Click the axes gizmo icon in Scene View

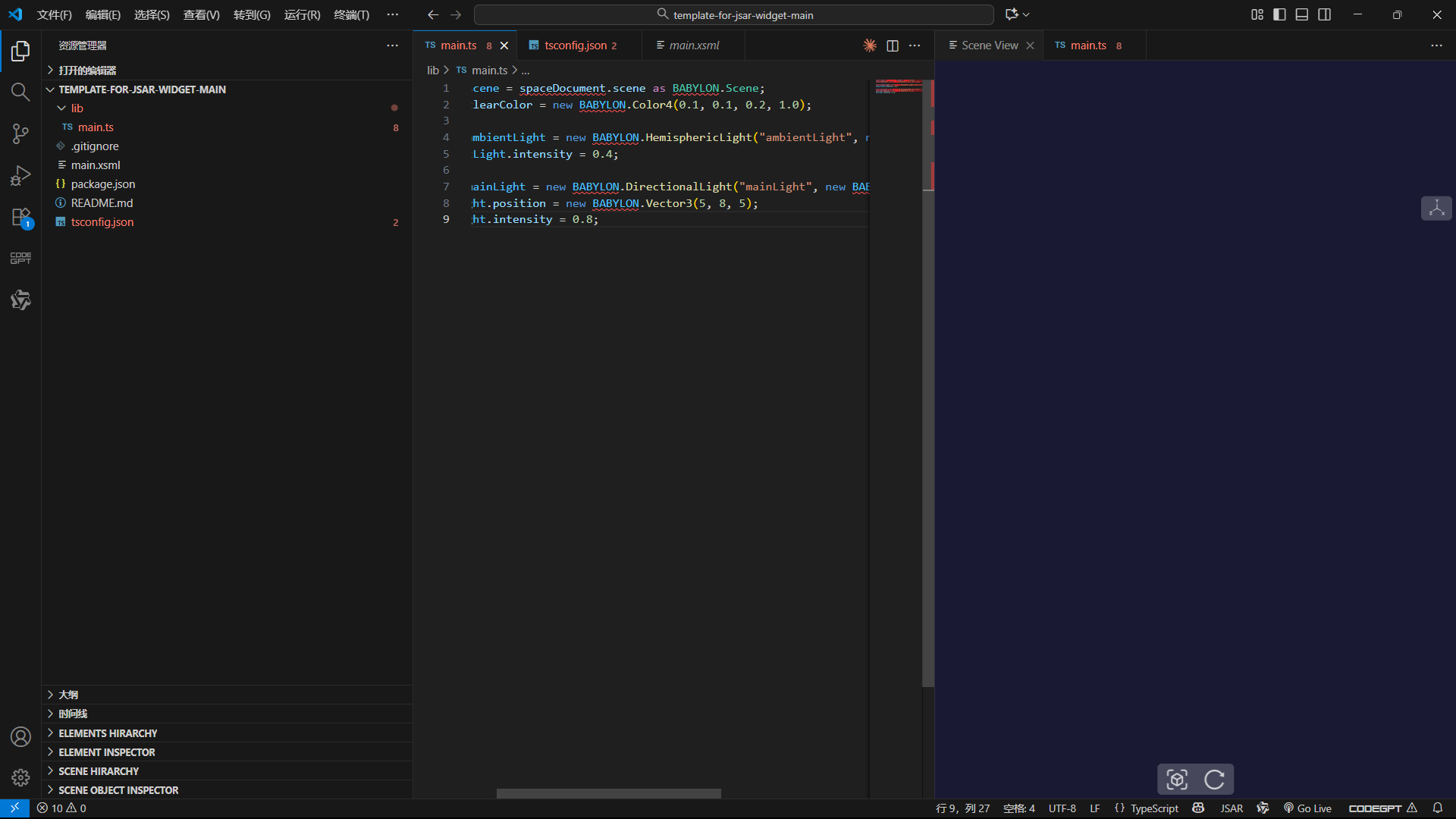click(x=1436, y=209)
